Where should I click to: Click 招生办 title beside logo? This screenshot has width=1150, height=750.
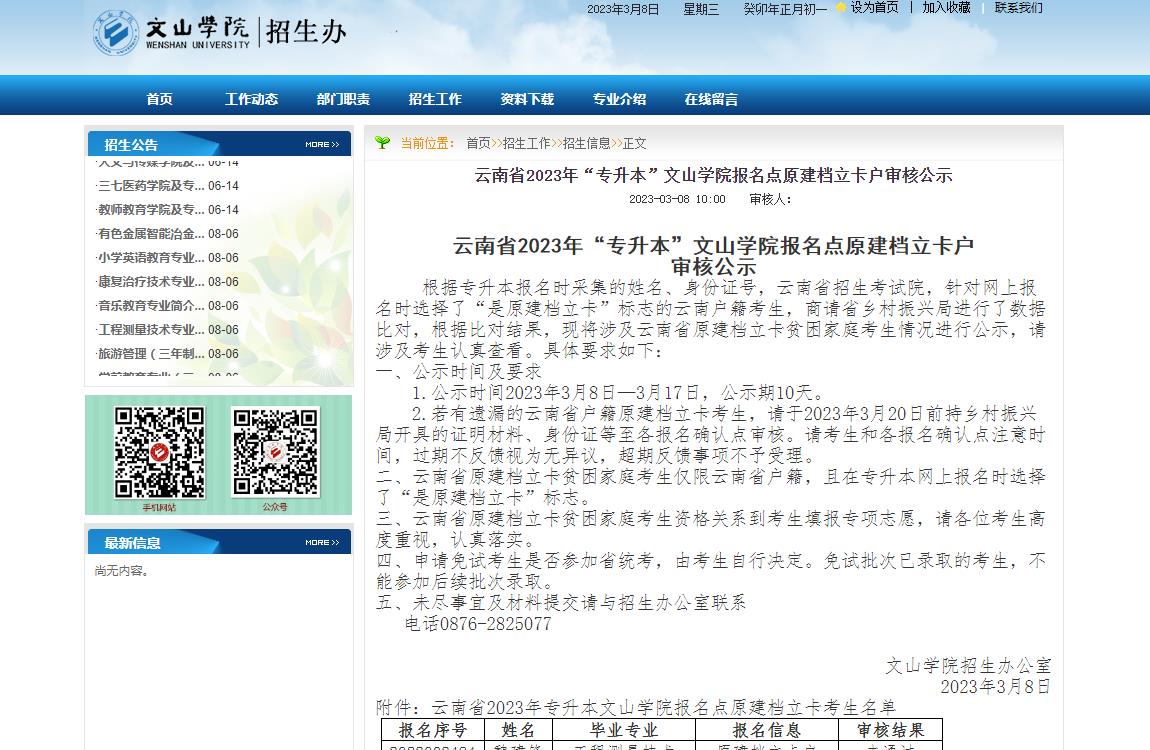[x=306, y=32]
